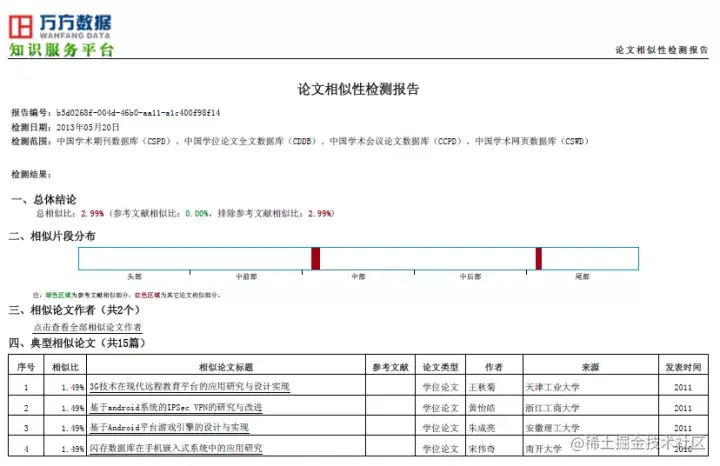The height and width of the screenshot is (466, 720).
Task: Click the 中前部 label under distribution bar
Action: [x=246, y=276]
